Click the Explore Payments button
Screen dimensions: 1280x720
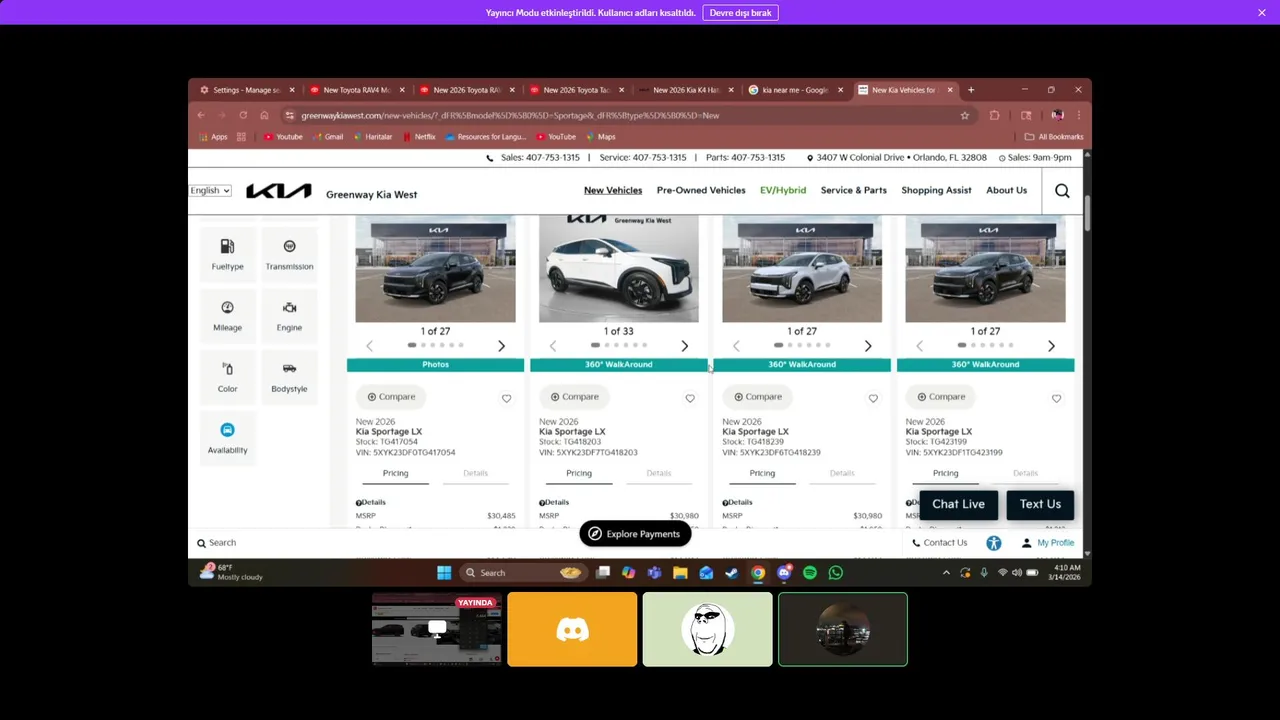(x=635, y=534)
